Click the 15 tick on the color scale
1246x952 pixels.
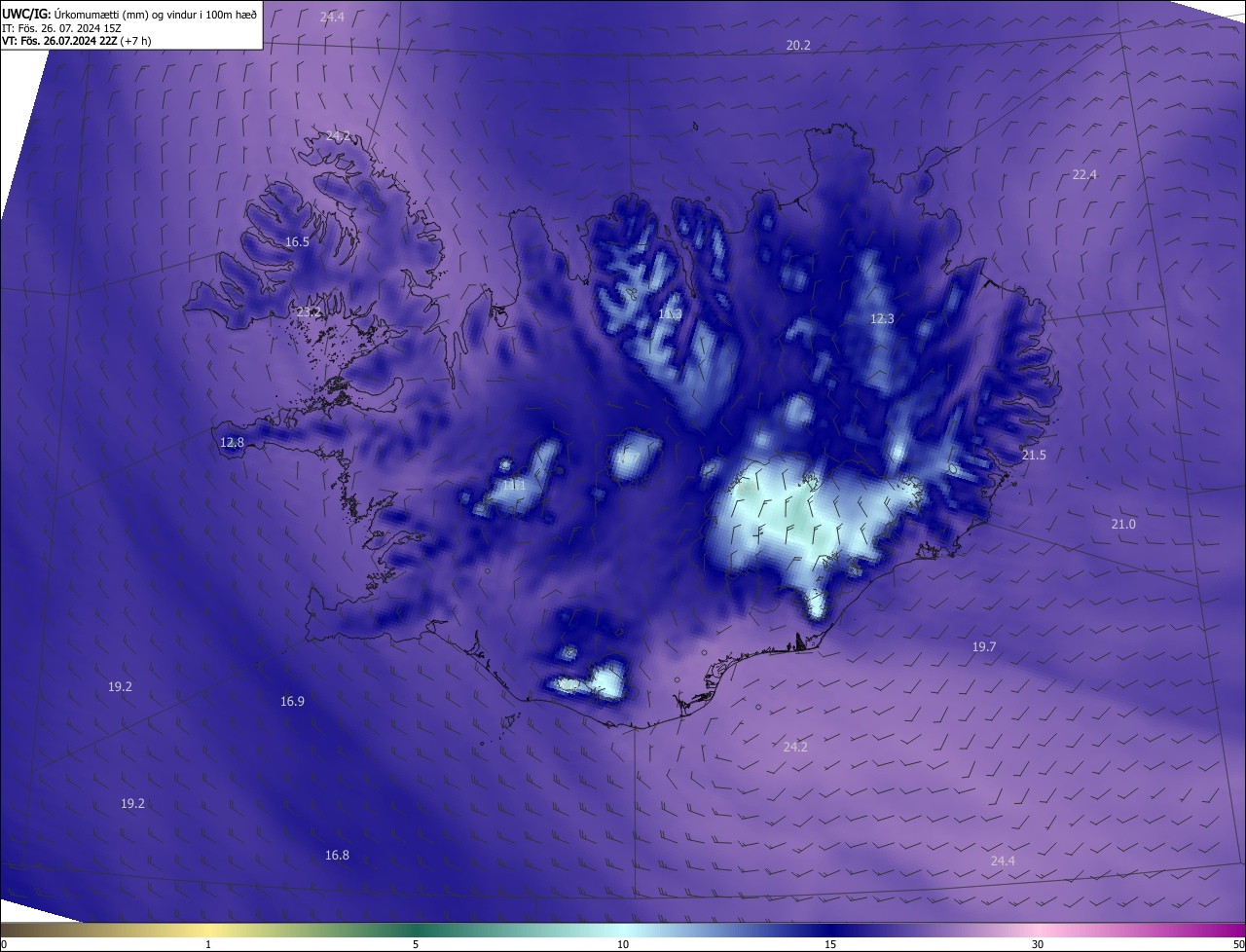[x=830, y=944]
